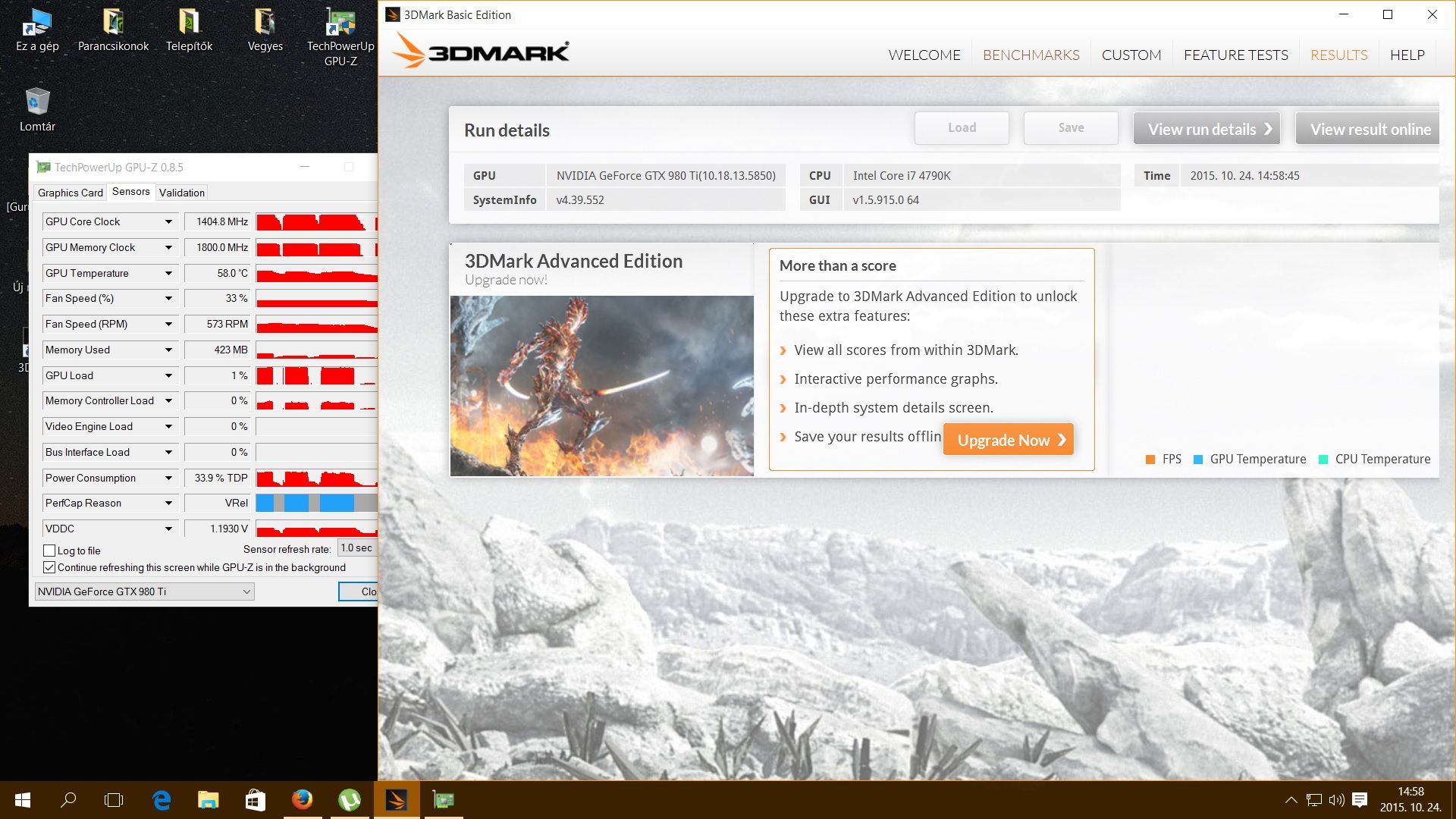The width and height of the screenshot is (1456, 819).
Task: Expand the VDDC sensor dropdown
Action: coord(168,529)
